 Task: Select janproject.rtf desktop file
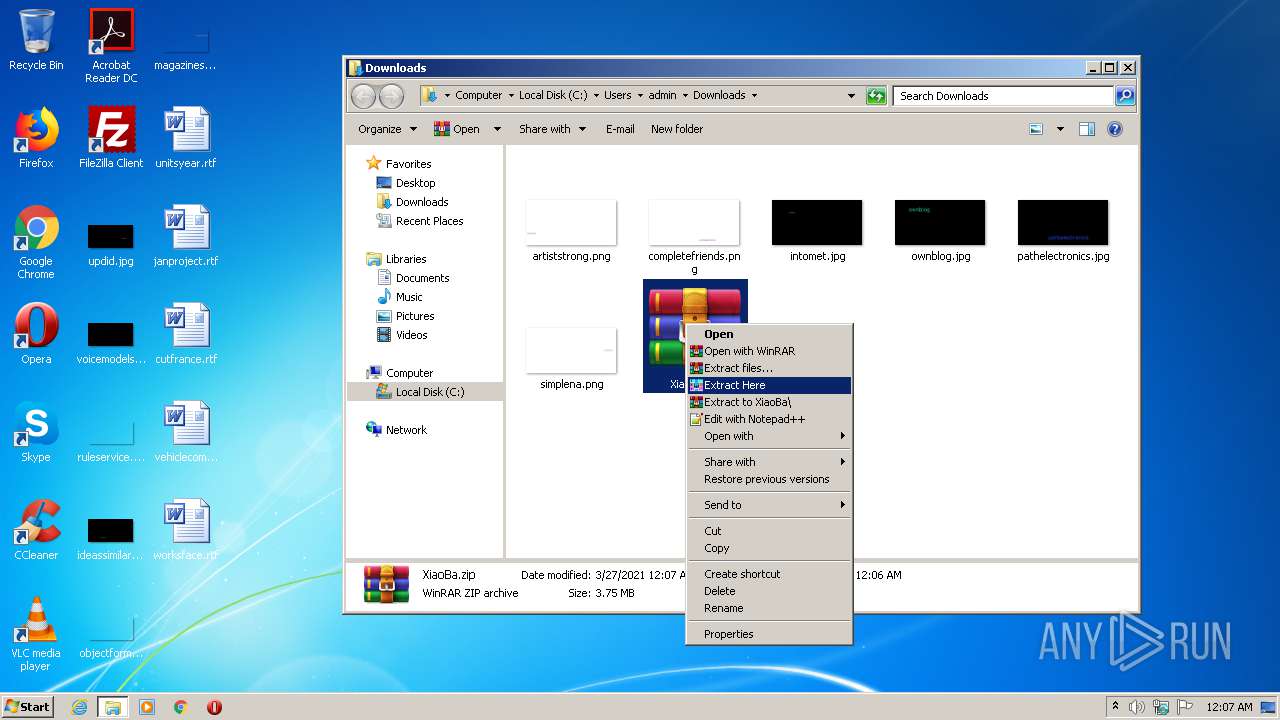186,236
